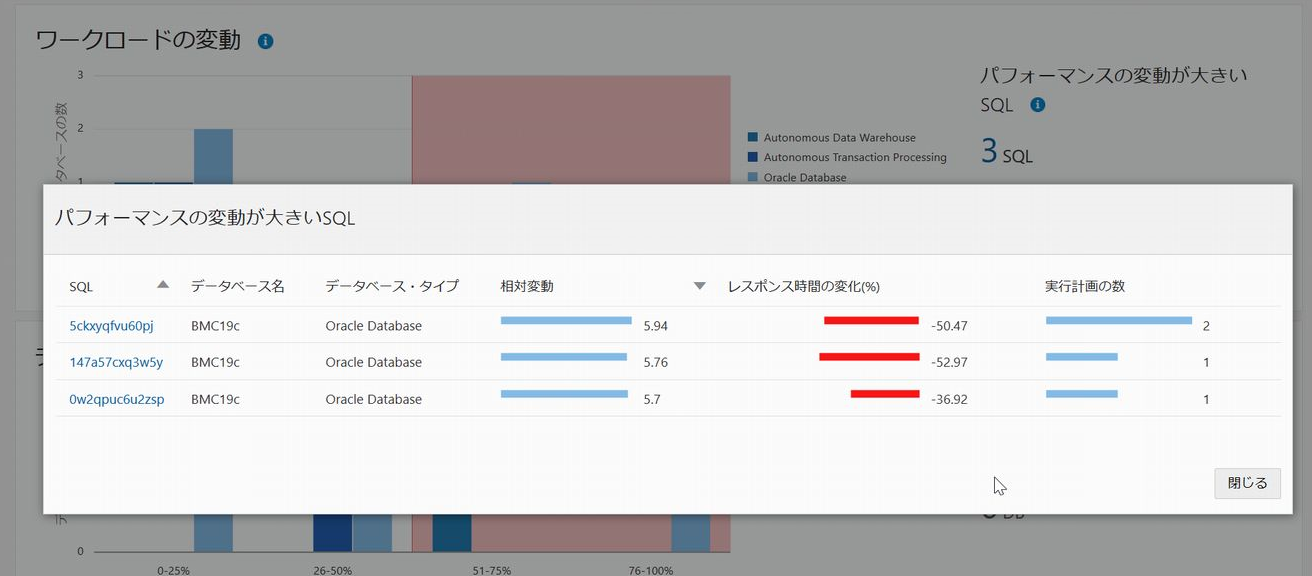Click response time change -50.47
1312x576 pixels.
click(x=949, y=326)
